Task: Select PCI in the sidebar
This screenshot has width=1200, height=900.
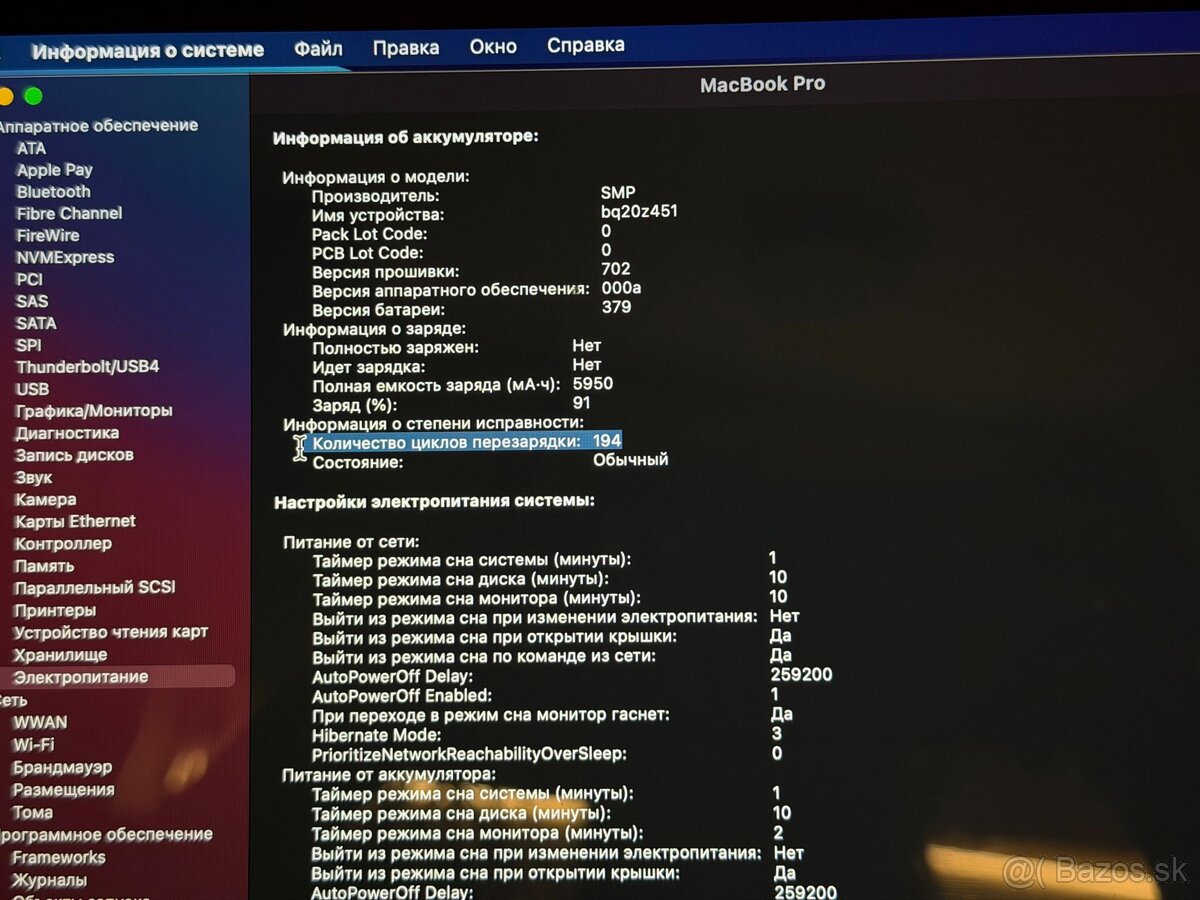Action: tap(29, 280)
